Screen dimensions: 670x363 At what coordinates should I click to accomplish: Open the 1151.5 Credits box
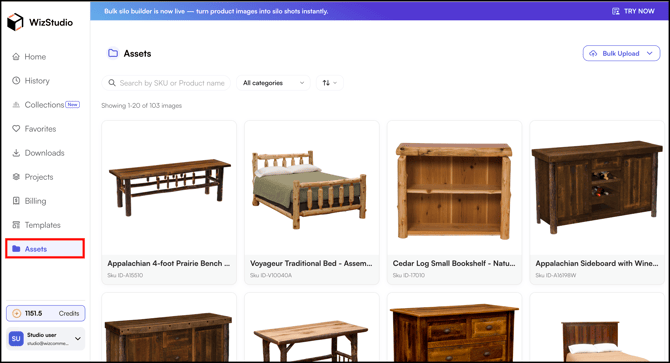coord(46,313)
